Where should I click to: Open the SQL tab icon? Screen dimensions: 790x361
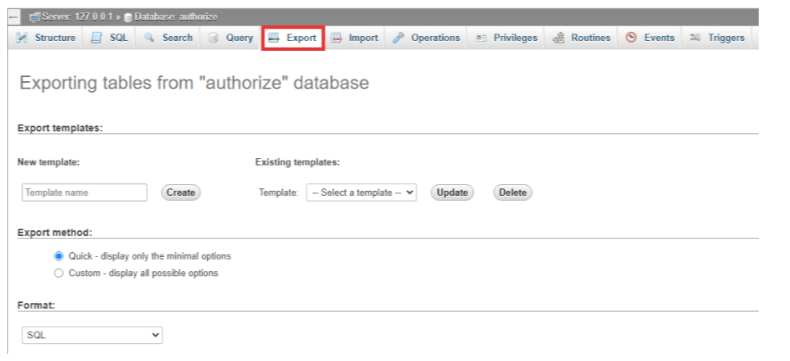pyautogui.click(x=96, y=38)
